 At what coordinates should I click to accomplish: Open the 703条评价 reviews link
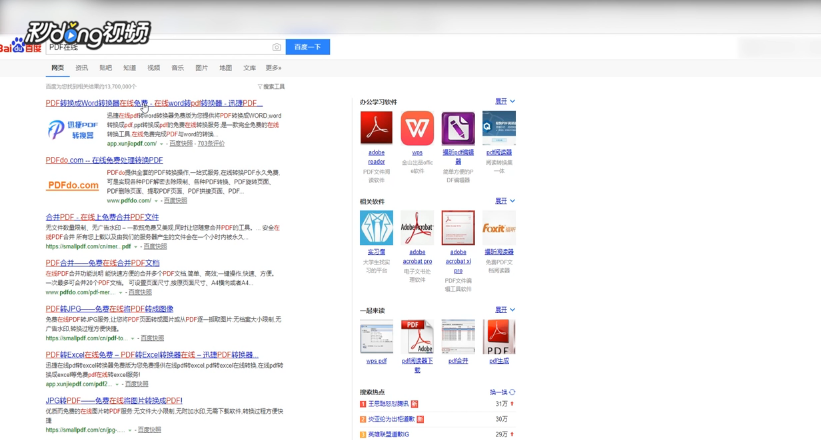coord(211,144)
